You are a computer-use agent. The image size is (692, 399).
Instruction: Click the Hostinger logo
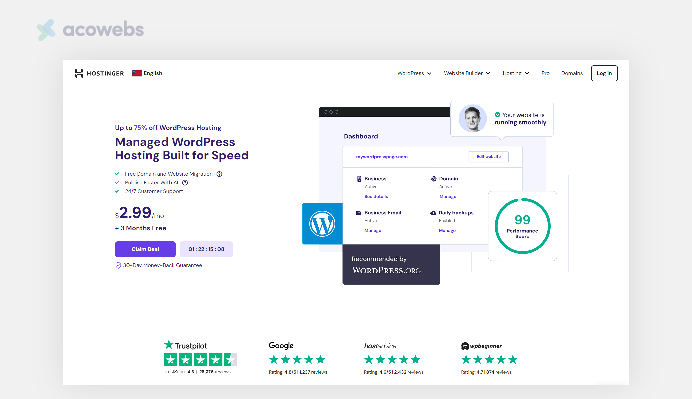pyautogui.click(x=99, y=73)
